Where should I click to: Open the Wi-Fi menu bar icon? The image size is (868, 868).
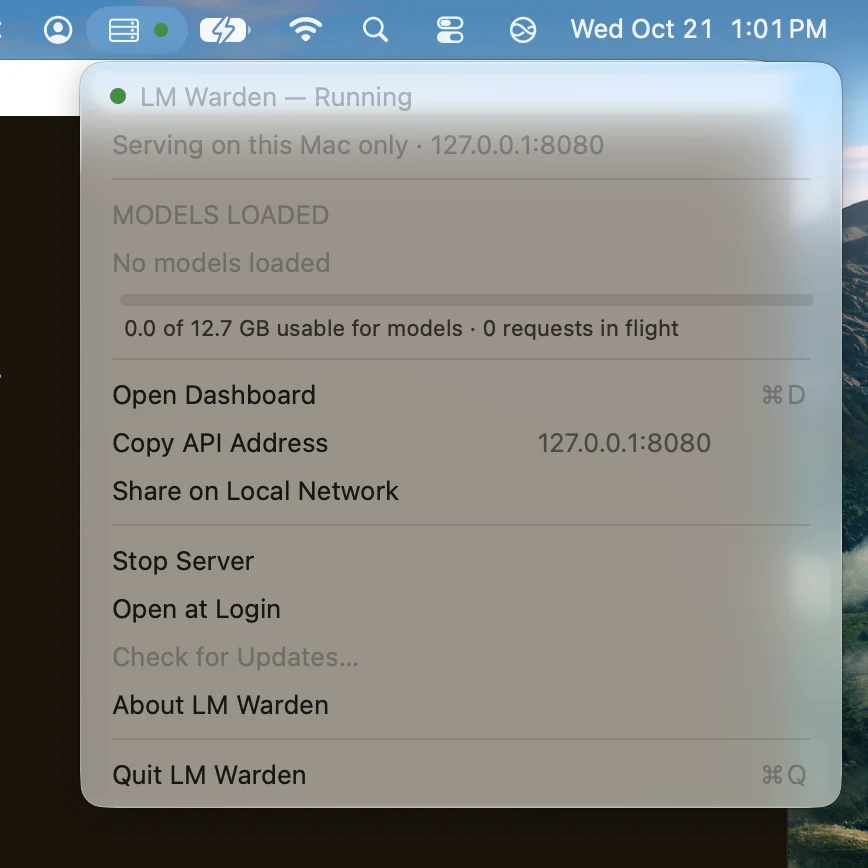(306, 30)
